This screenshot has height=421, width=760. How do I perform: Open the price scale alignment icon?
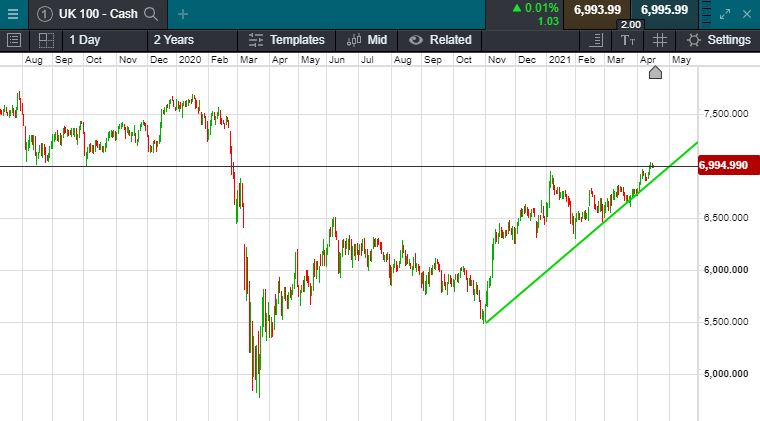(x=597, y=40)
